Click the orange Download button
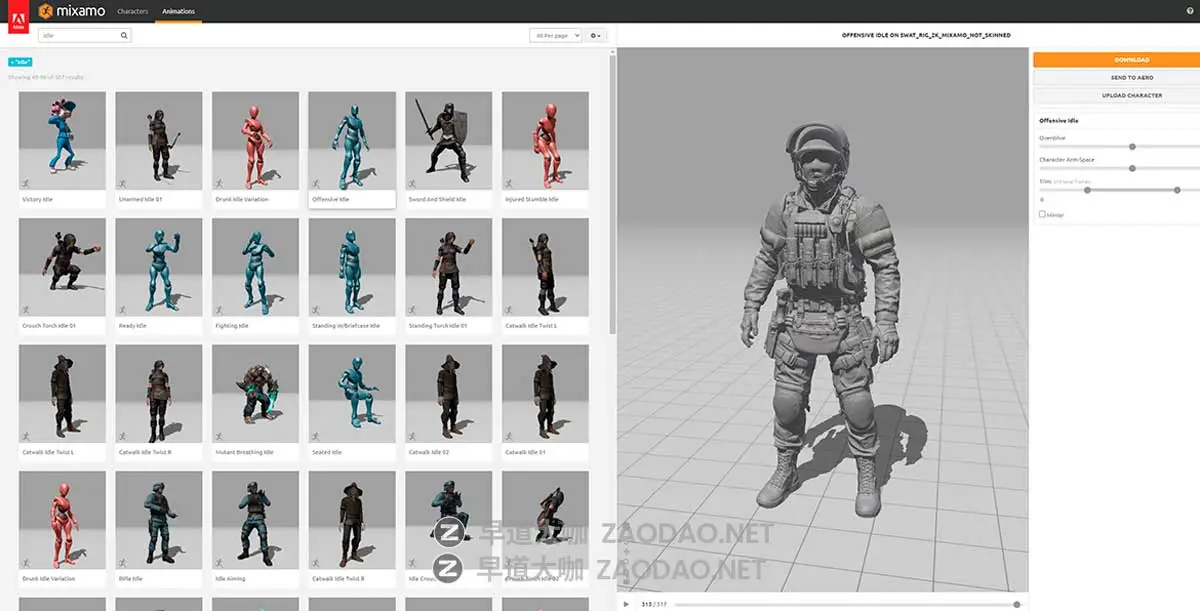 (x=1117, y=59)
